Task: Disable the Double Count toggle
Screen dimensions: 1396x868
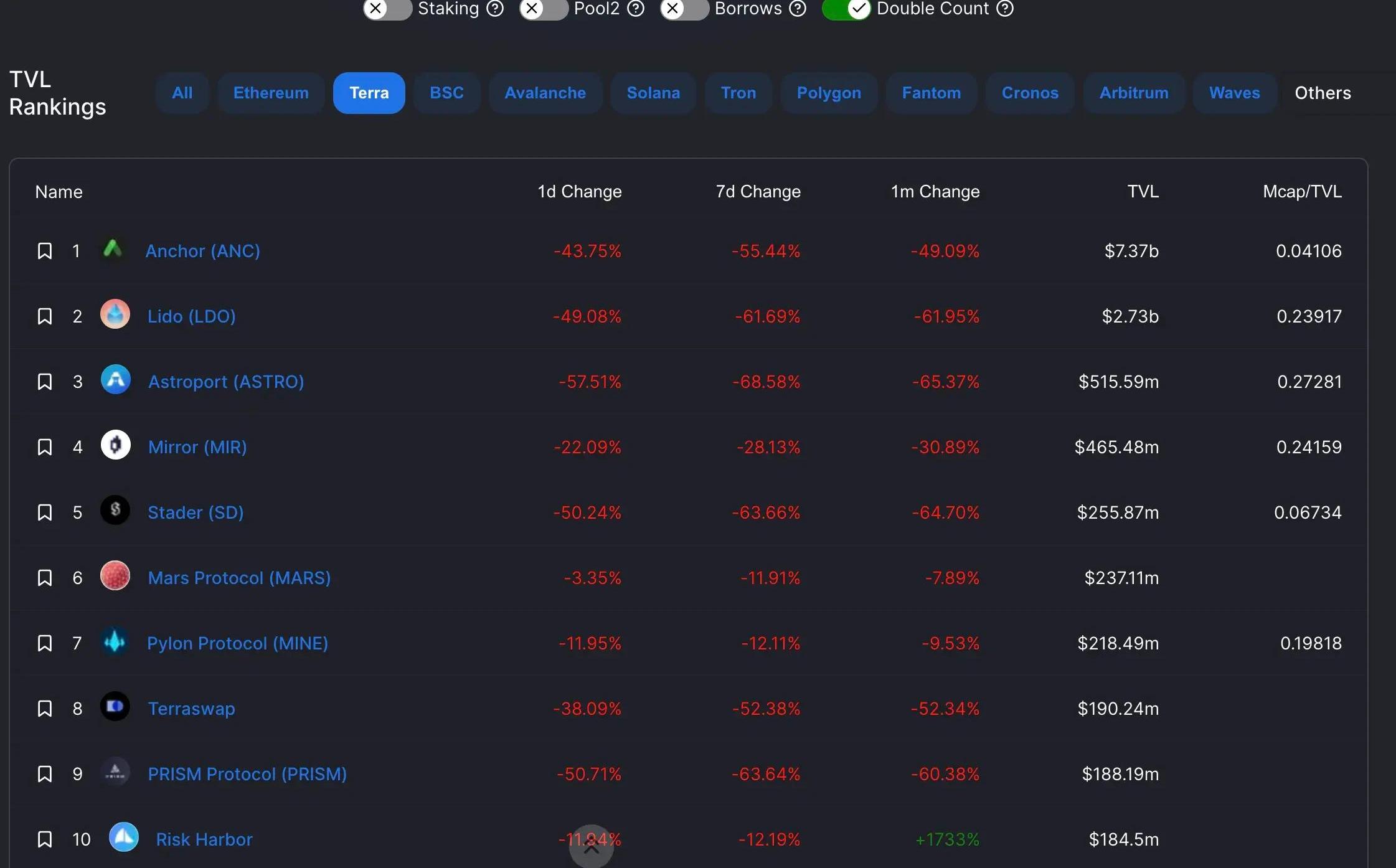Action: click(x=846, y=9)
